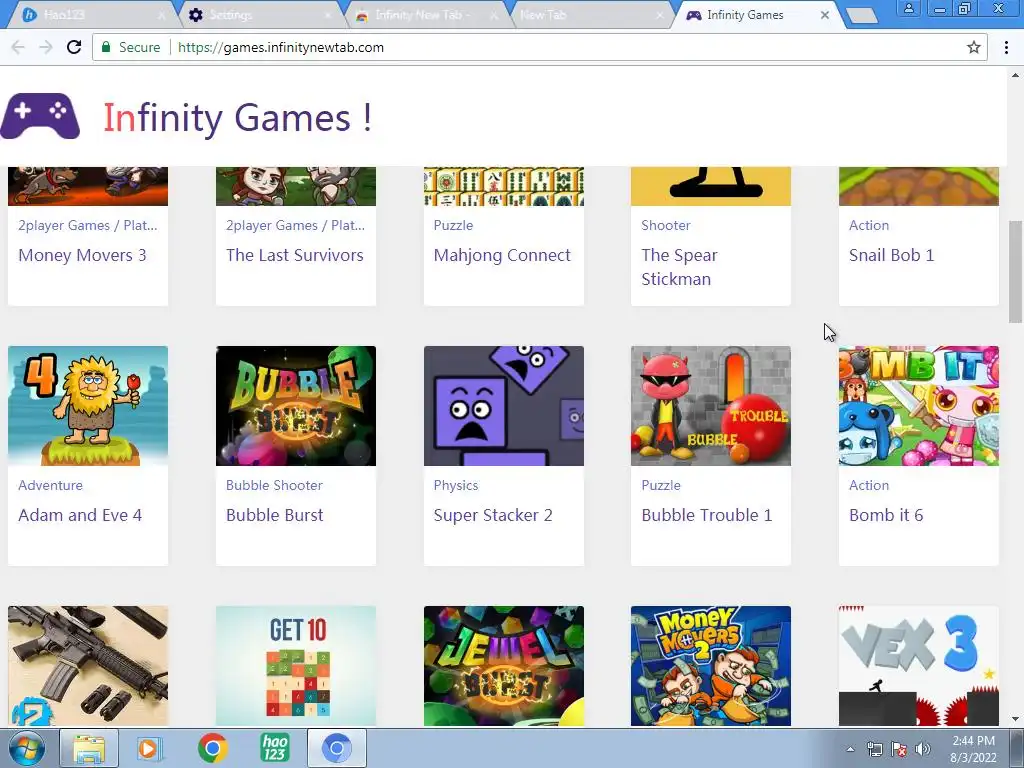Click the volume speaker tray icon
1024x768 pixels.
click(x=922, y=749)
